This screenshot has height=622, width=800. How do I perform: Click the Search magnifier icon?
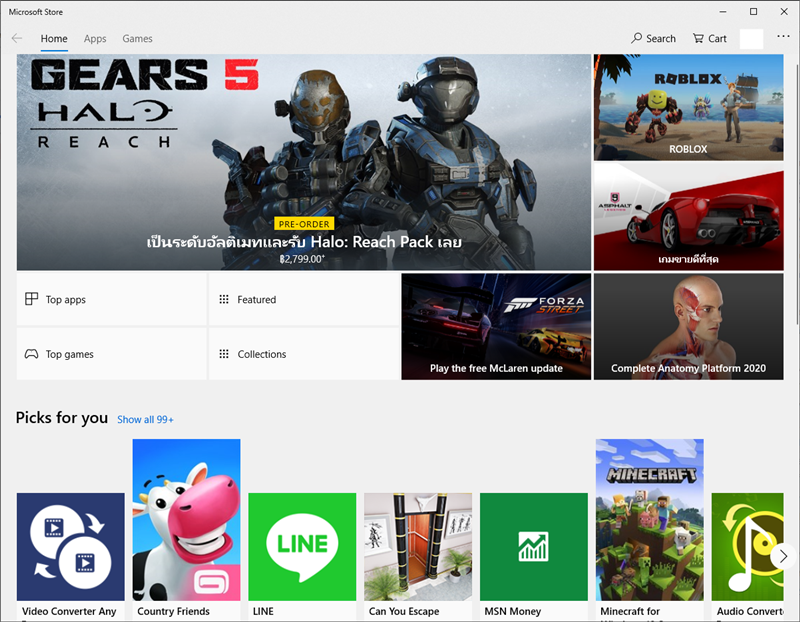click(x=636, y=38)
